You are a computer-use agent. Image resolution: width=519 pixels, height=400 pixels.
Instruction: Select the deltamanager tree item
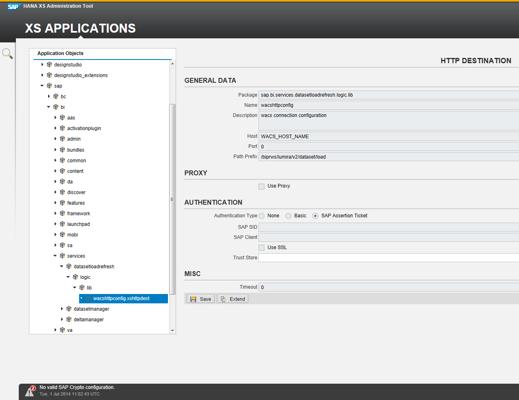coord(89,319)
